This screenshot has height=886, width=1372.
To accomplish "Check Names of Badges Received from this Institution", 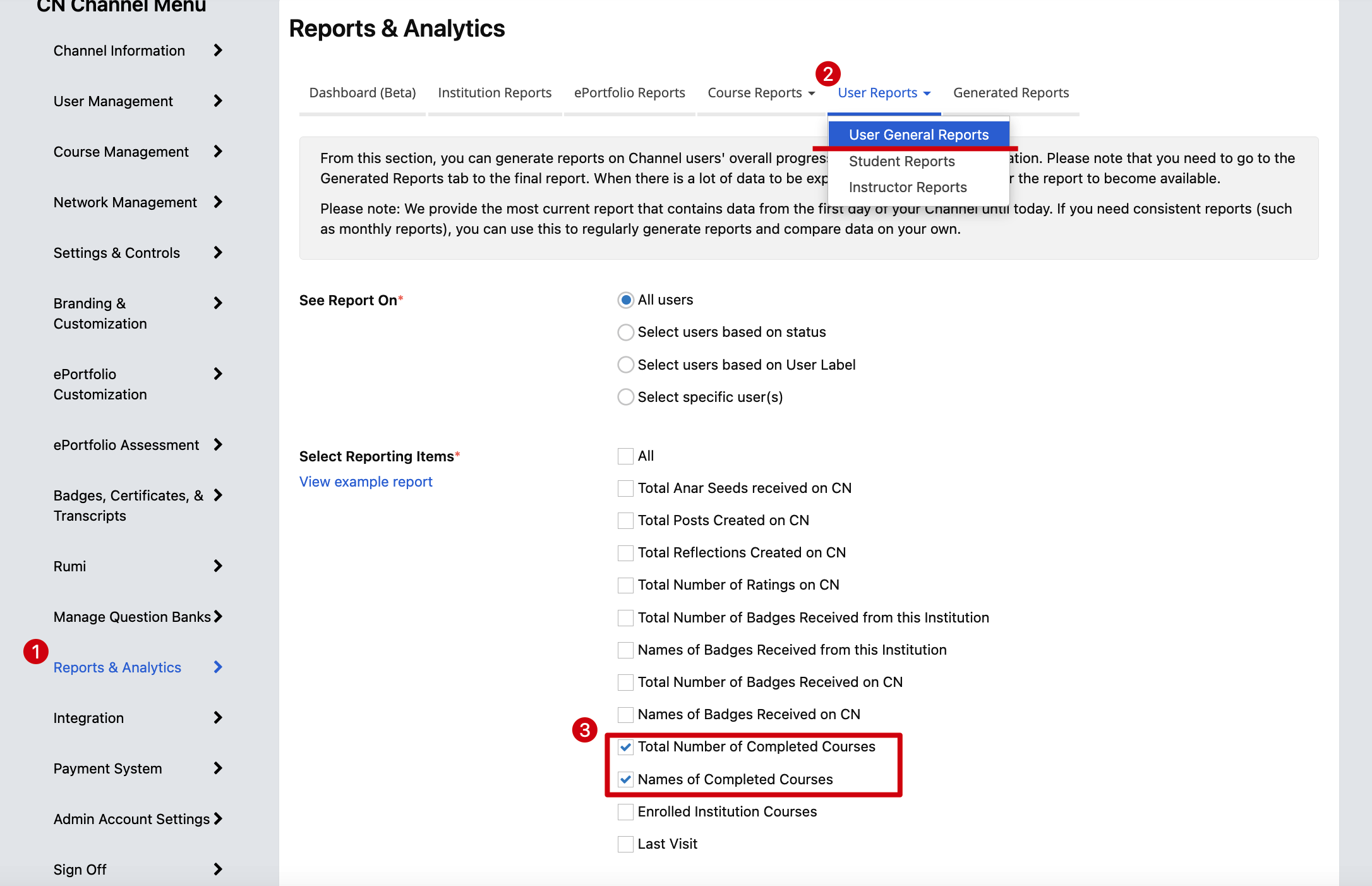I will click(x=625, y=650).
